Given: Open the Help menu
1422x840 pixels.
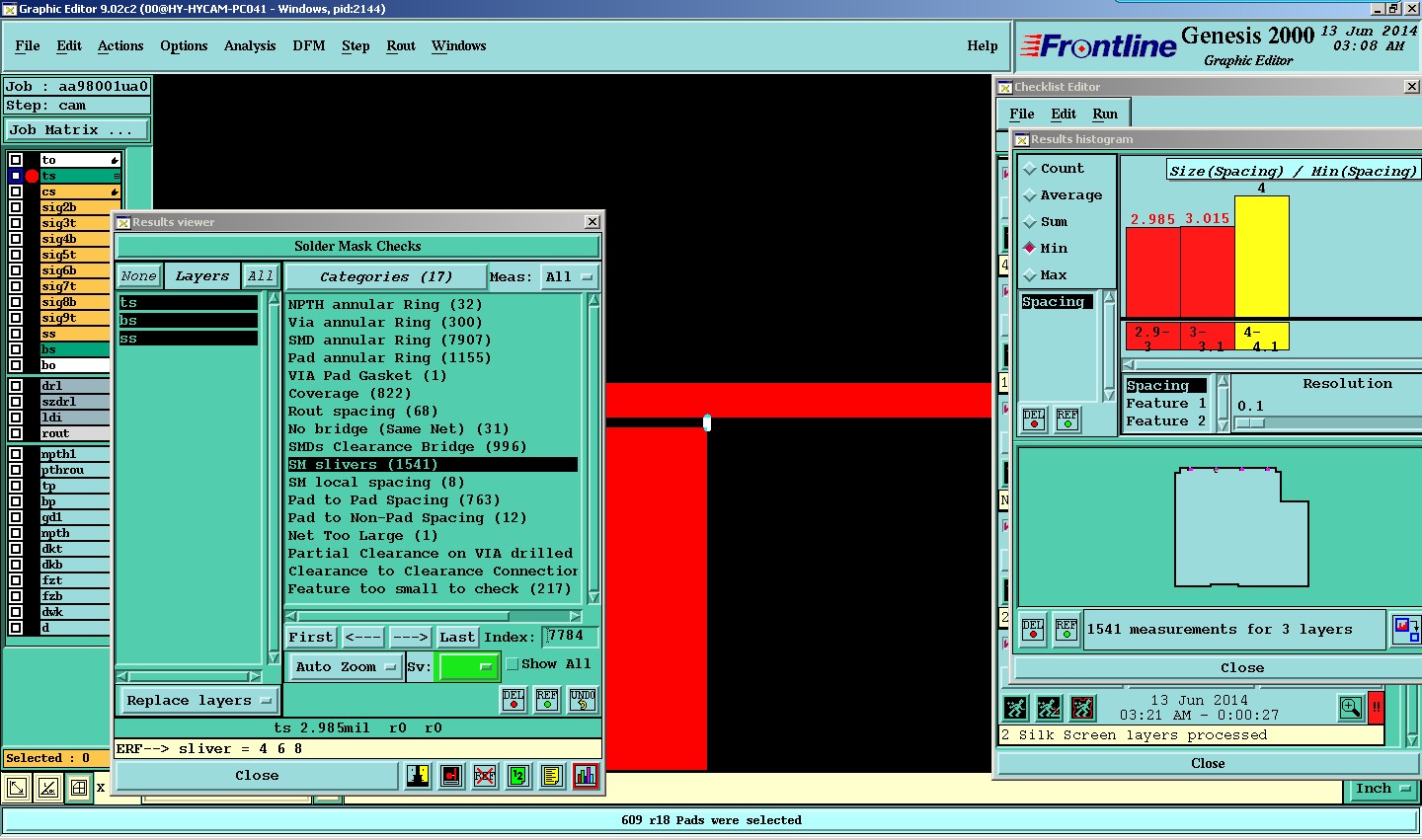Looking at the screenshot, I should (983, 46).
